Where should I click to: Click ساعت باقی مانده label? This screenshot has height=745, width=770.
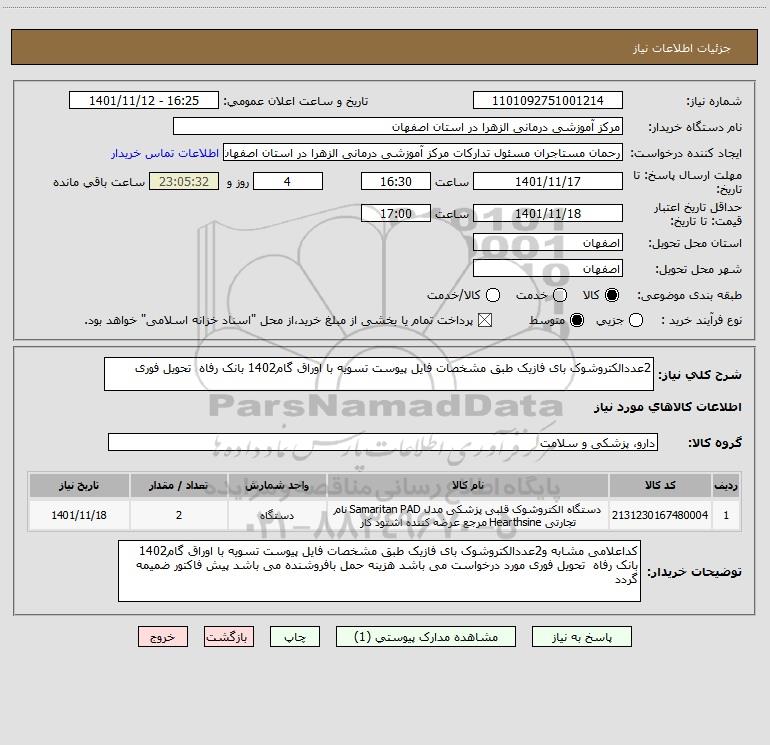pos(99,182)
